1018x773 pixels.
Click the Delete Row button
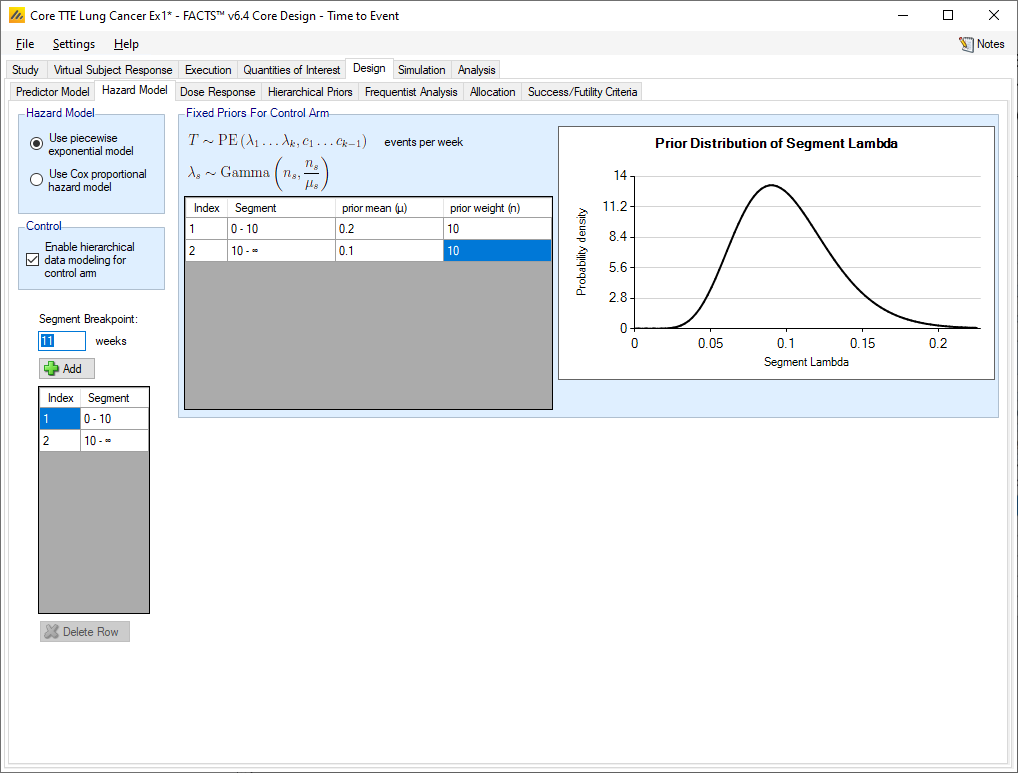click(x=85, y=632)
